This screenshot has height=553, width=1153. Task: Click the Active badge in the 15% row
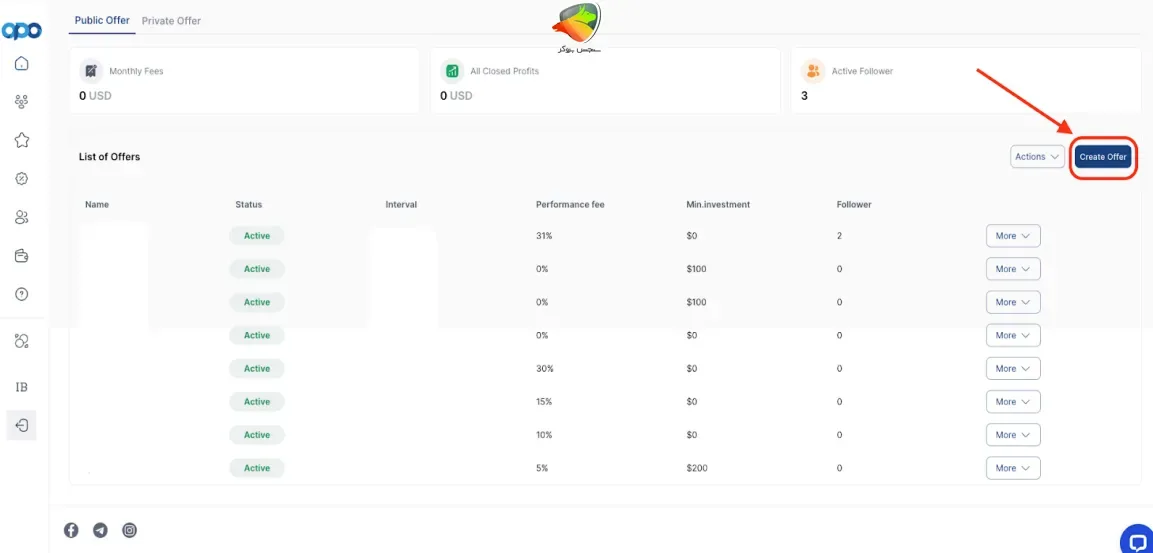(257, 402)
